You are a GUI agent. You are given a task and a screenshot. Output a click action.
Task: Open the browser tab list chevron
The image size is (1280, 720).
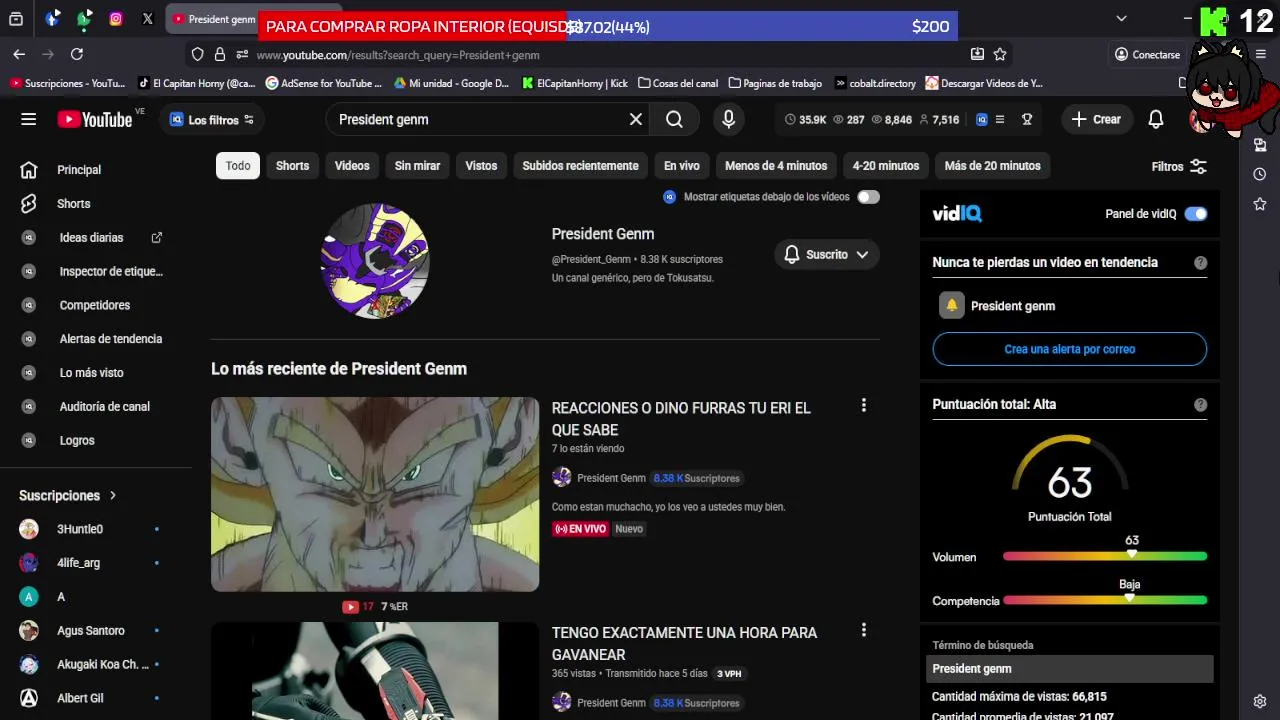point(1121,18)
